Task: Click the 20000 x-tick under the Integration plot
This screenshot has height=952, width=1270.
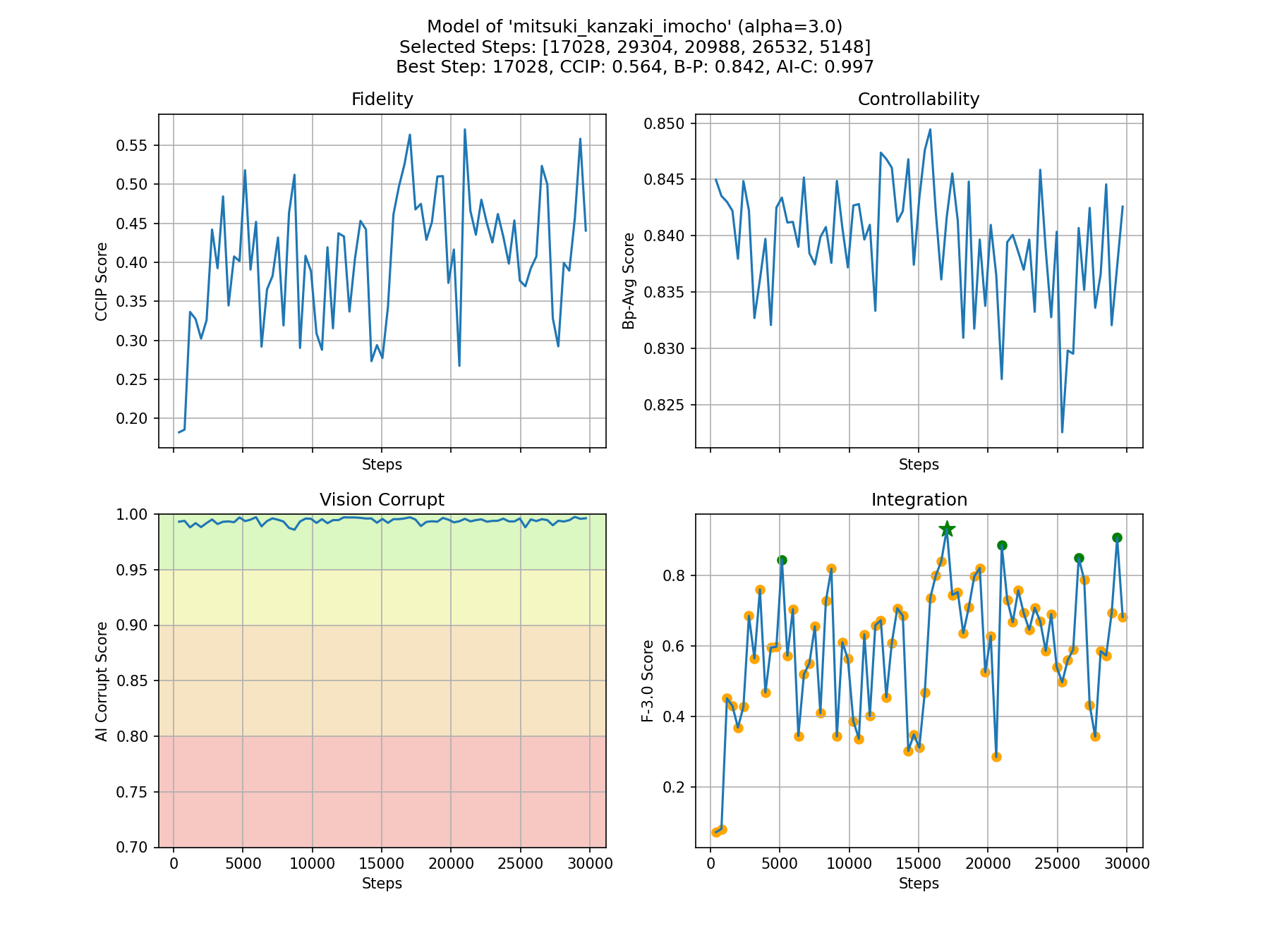Action: coord(988,862)
